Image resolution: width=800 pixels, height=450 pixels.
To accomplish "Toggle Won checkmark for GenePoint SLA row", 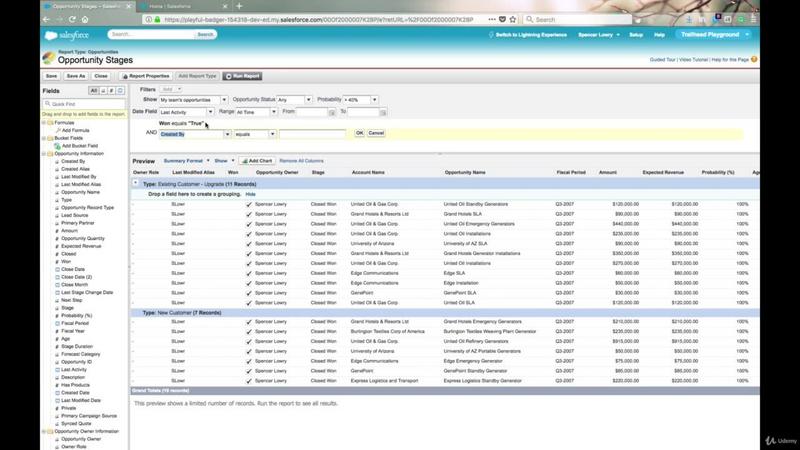I will click(249, 293).
